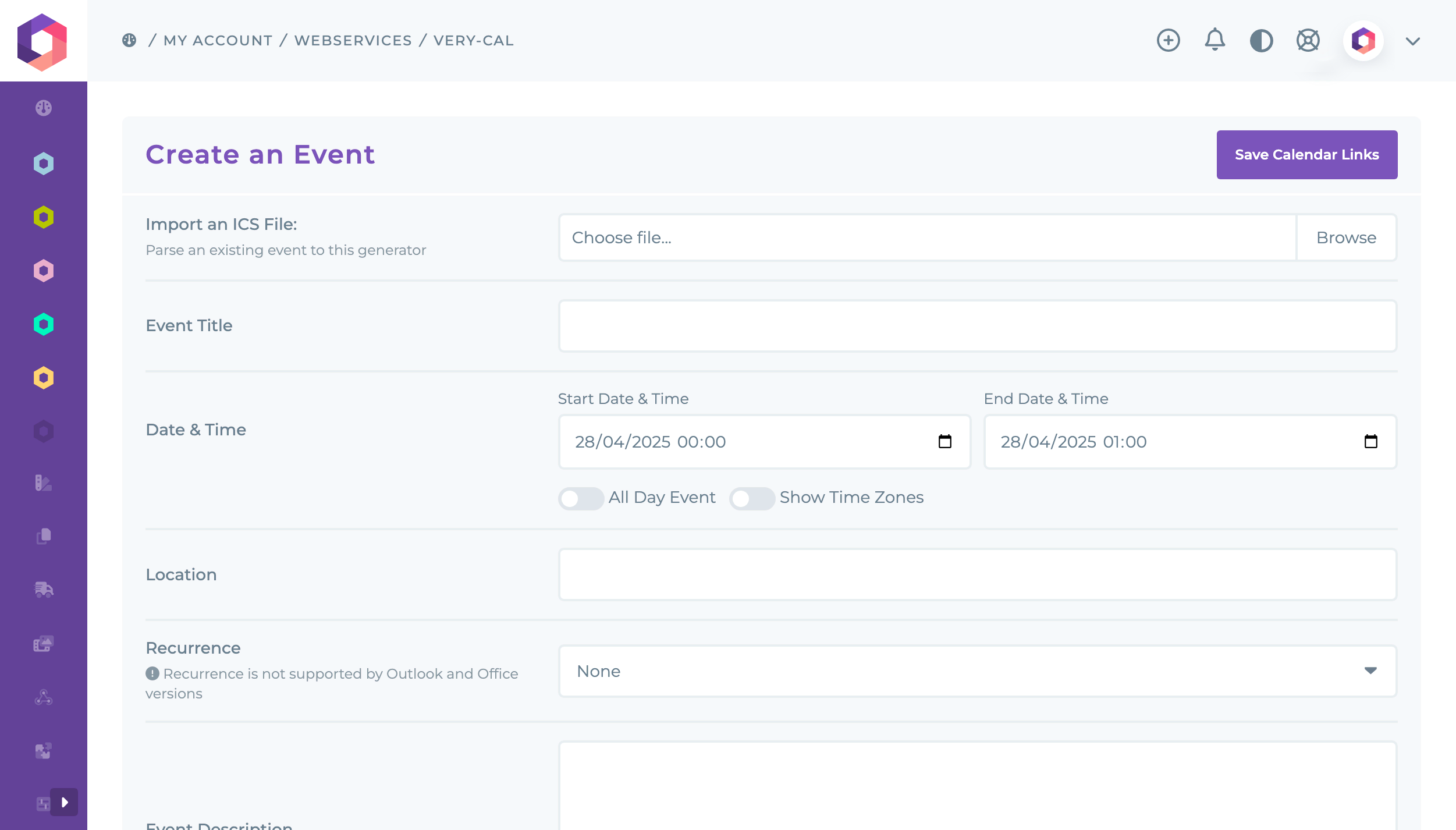Click the user avatar in the header
The height and width of the screenshot is (830, 1456).
click(1363, 41)
